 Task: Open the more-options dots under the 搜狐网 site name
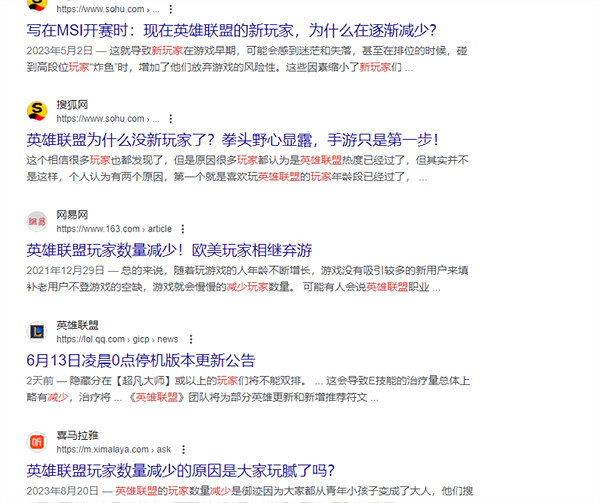[x=171, y=119]
